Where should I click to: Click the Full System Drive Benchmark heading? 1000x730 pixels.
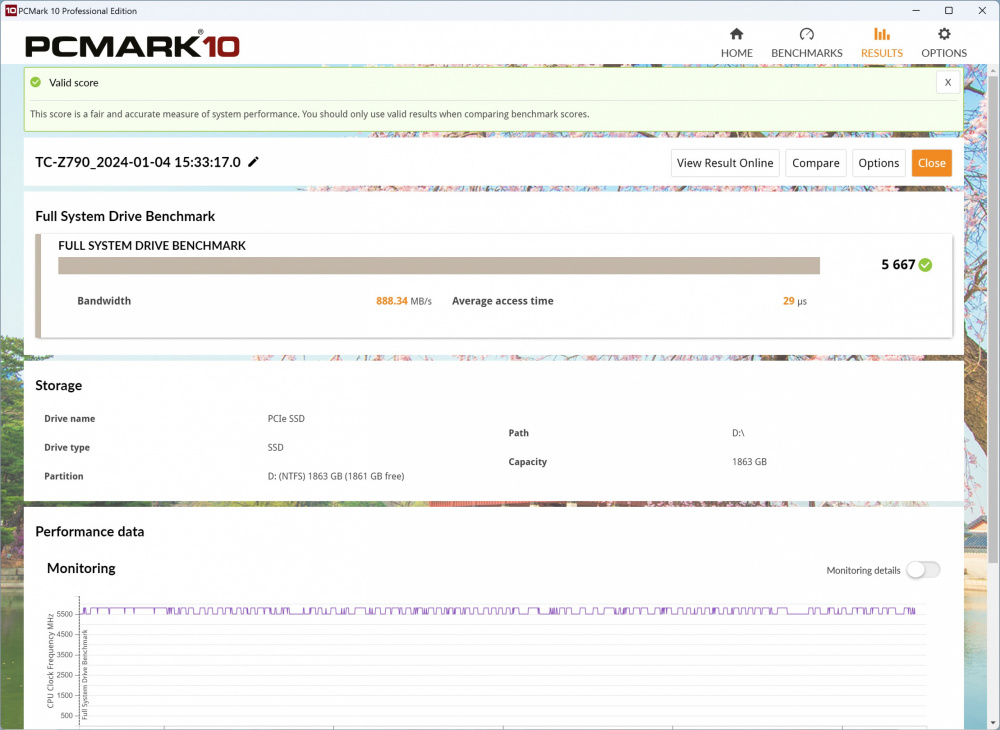point(125,216)
